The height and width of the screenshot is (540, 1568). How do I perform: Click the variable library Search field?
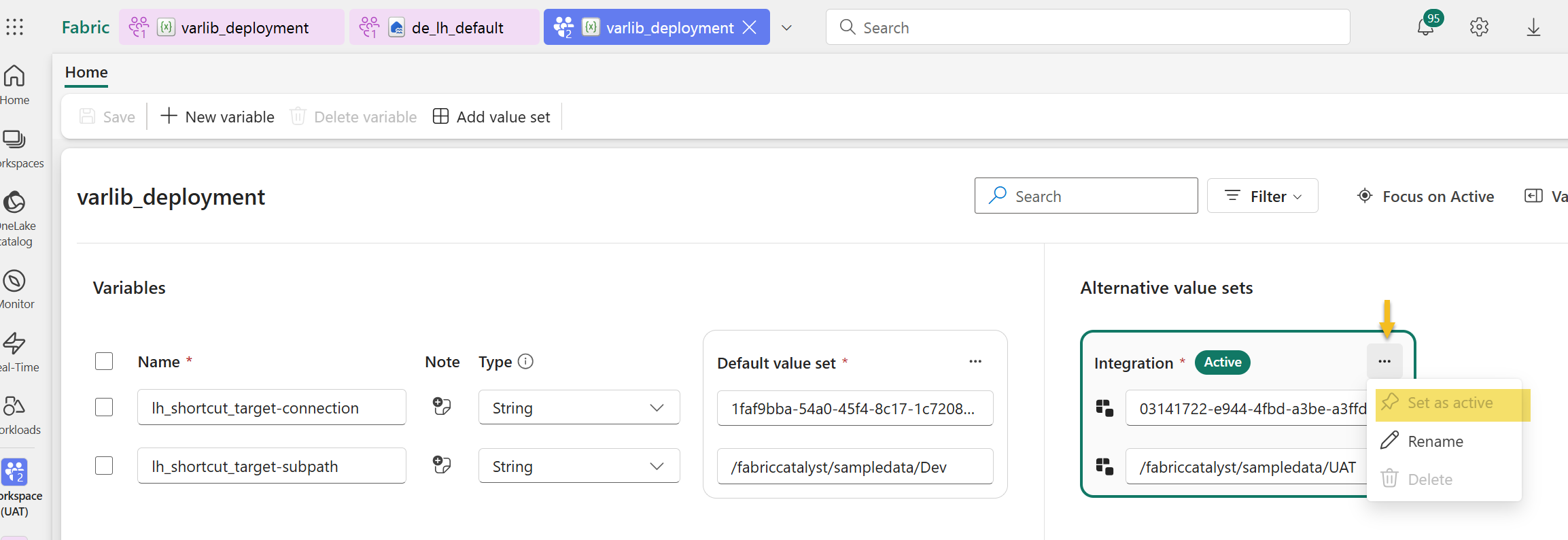click(x=1086, y=197)
